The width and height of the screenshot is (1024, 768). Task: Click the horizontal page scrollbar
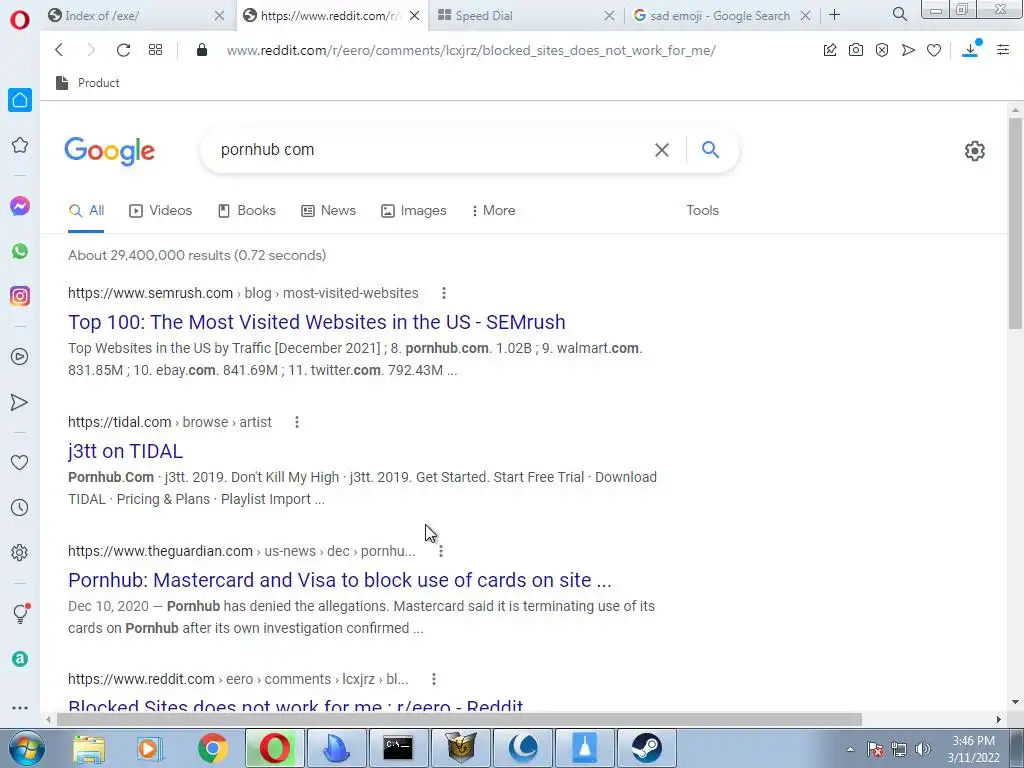[x=459, y=719]
